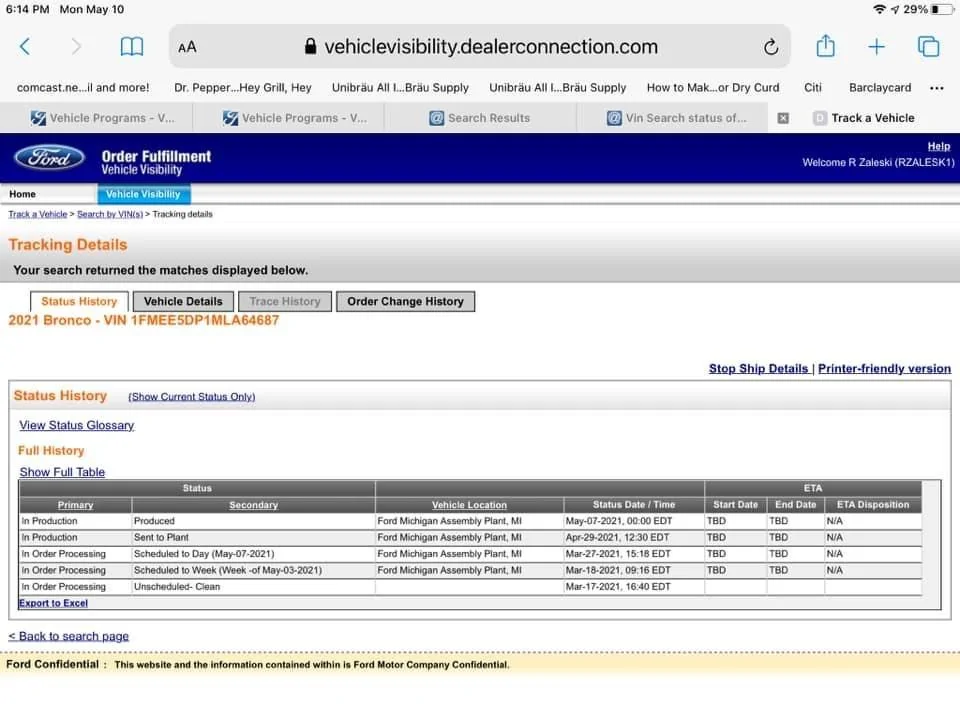Click the Show Full Table link
This screenshot has height=720, width=960.
[x=62, y=472]
